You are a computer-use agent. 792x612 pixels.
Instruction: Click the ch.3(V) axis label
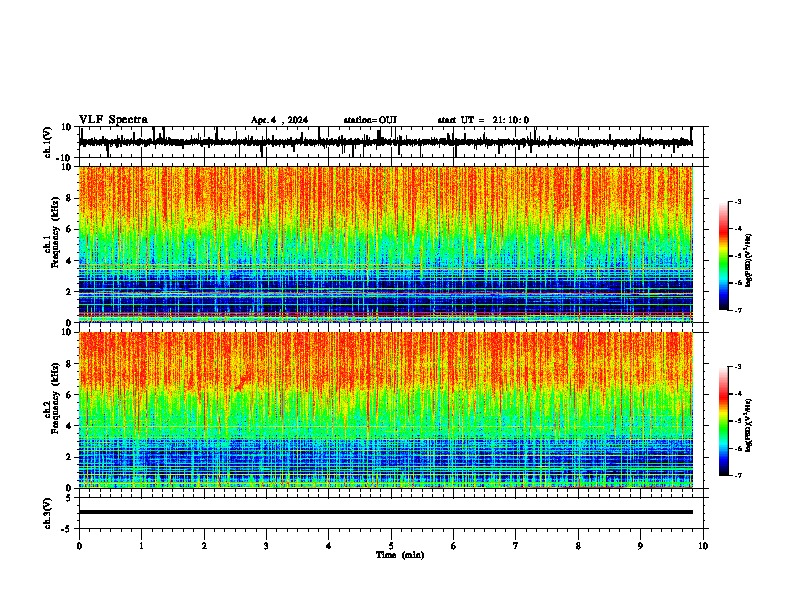(48, 514)
